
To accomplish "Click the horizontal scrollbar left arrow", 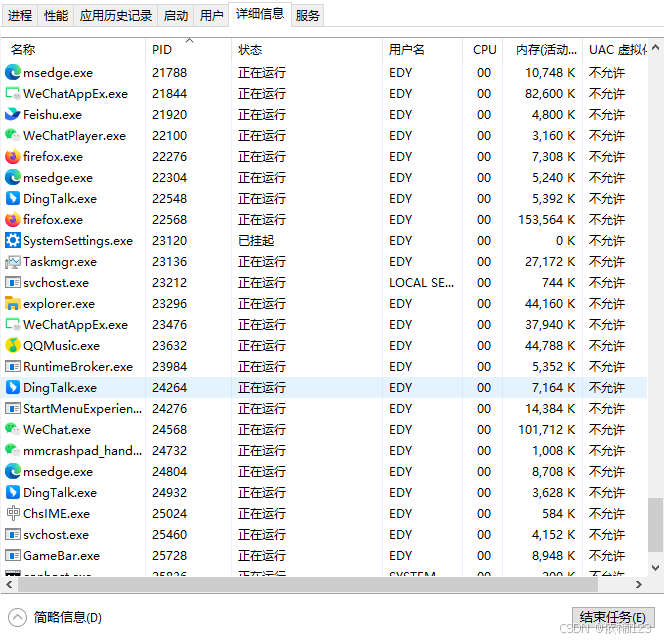I will (9, 584).
